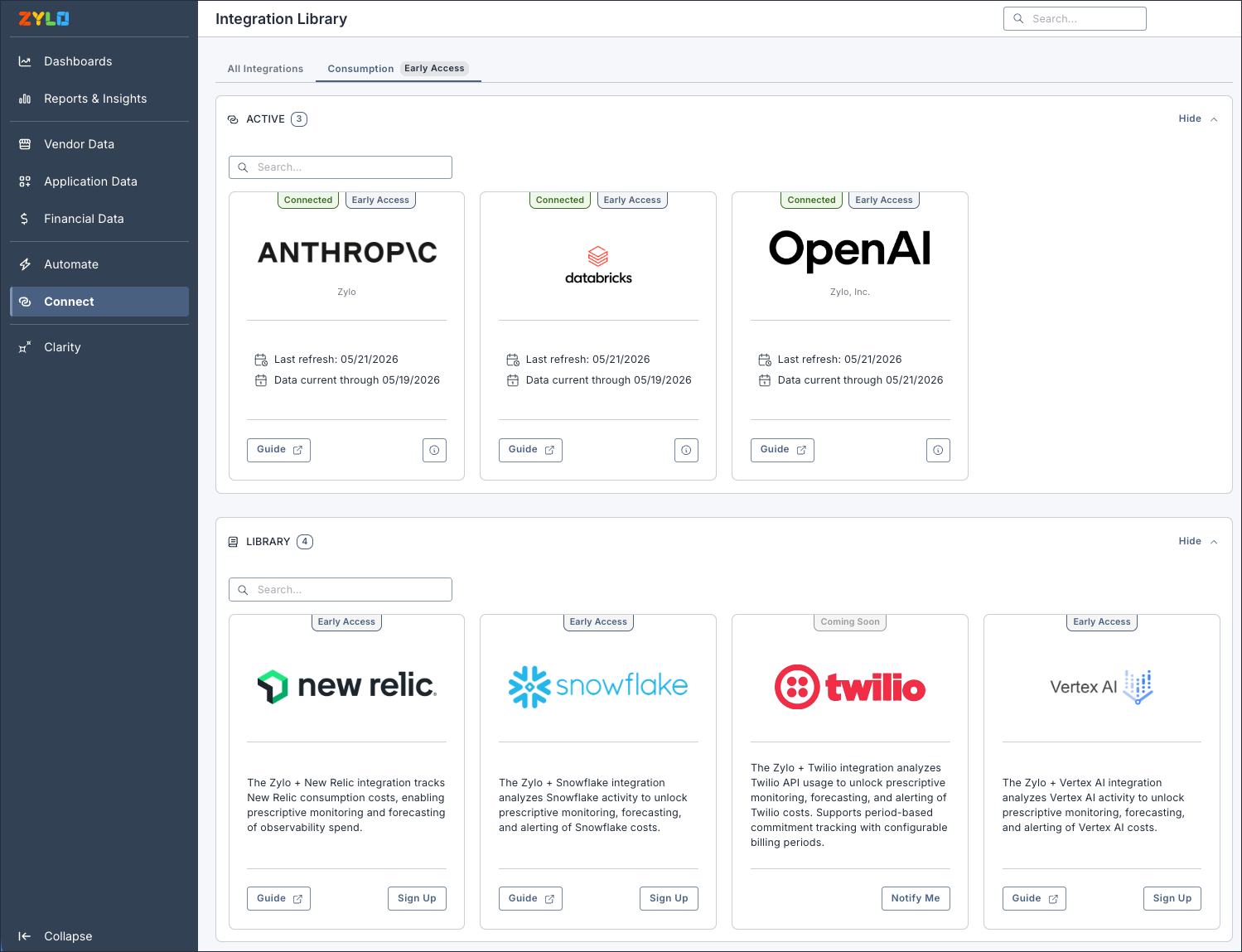Click Twilio Coming Soon badge
Screen dimensions: 1242x952
pyautogui.click(x=850, y=622)
